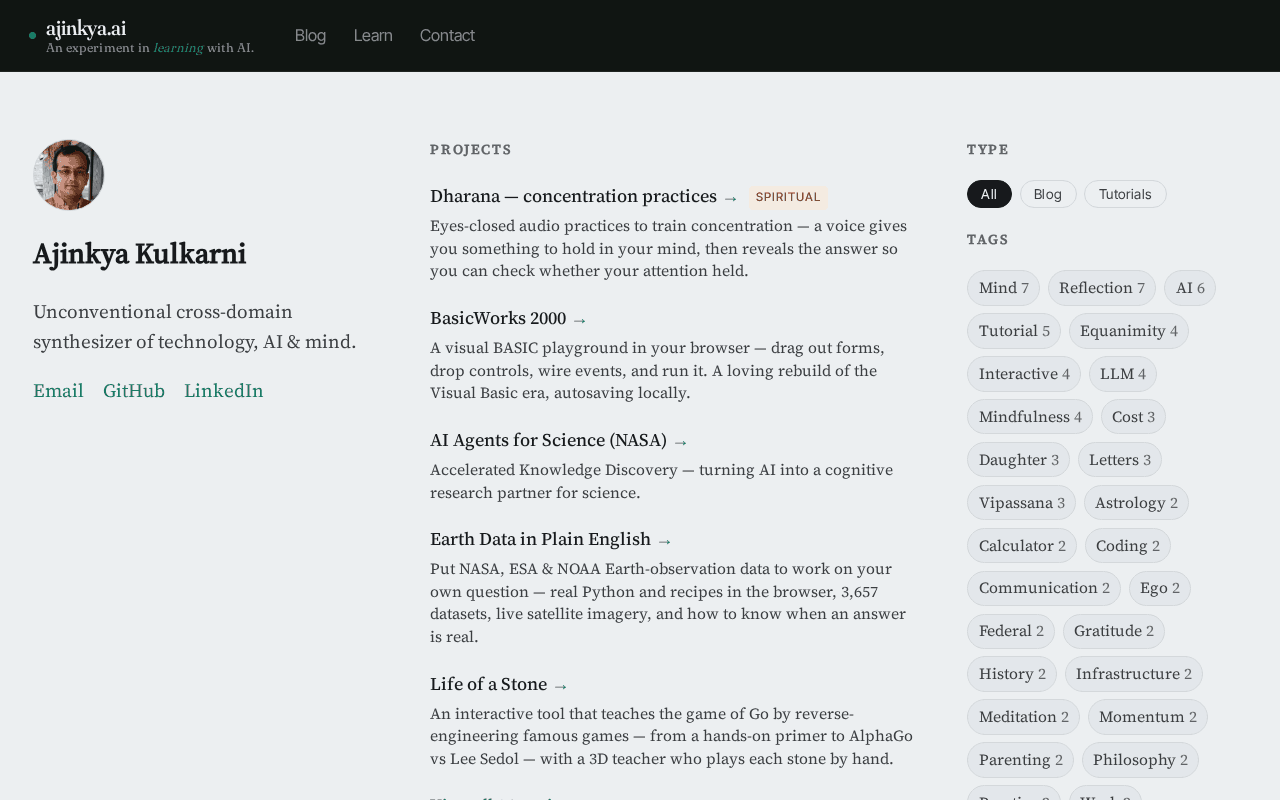Screen dimensions: 1280x800
Task: Click the arrow after Dharana concentration practices
Action: pyautogui.click(x=730, y=198)
